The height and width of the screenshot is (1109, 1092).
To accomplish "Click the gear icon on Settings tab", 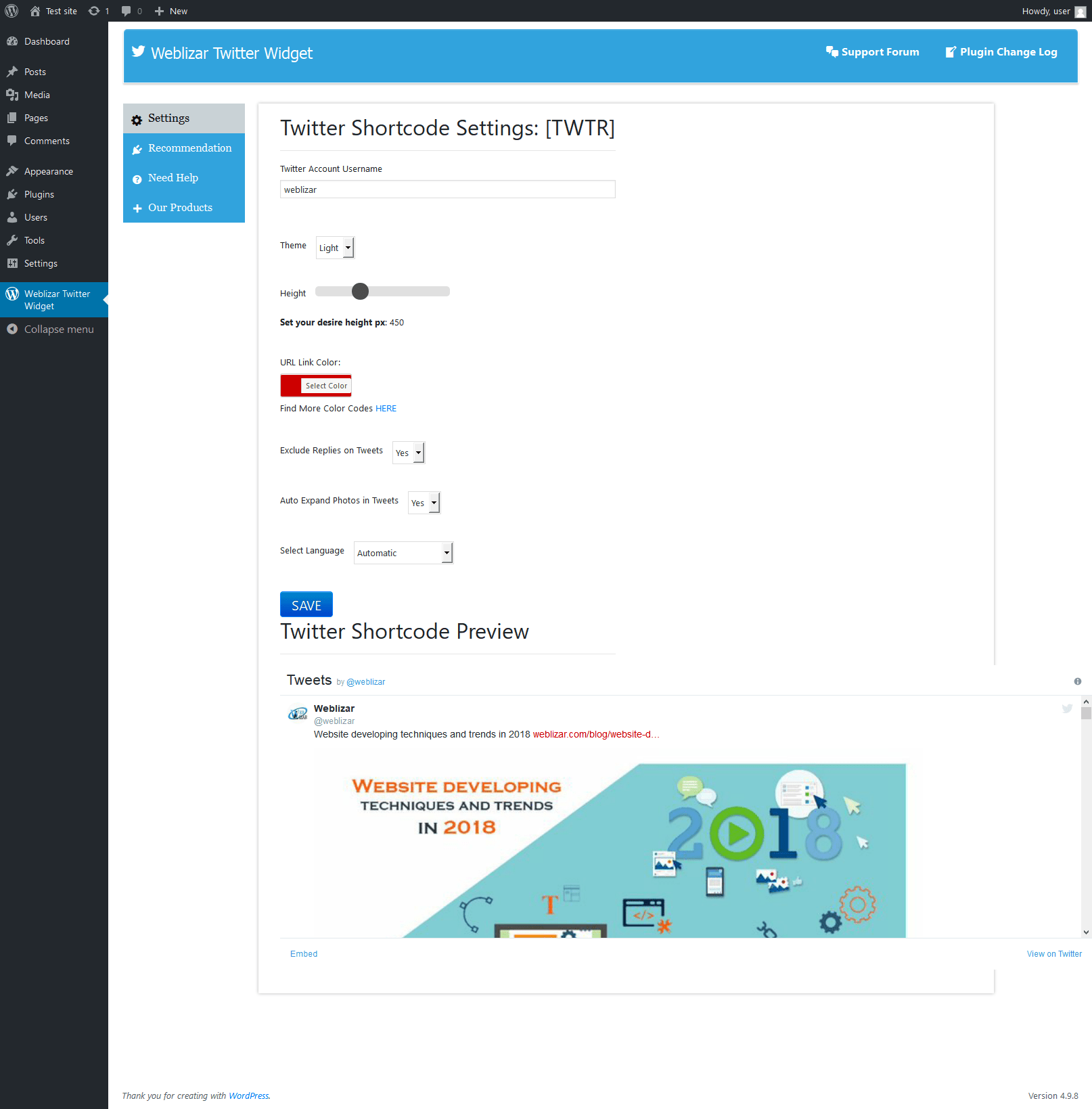I will tap(137, 120).
